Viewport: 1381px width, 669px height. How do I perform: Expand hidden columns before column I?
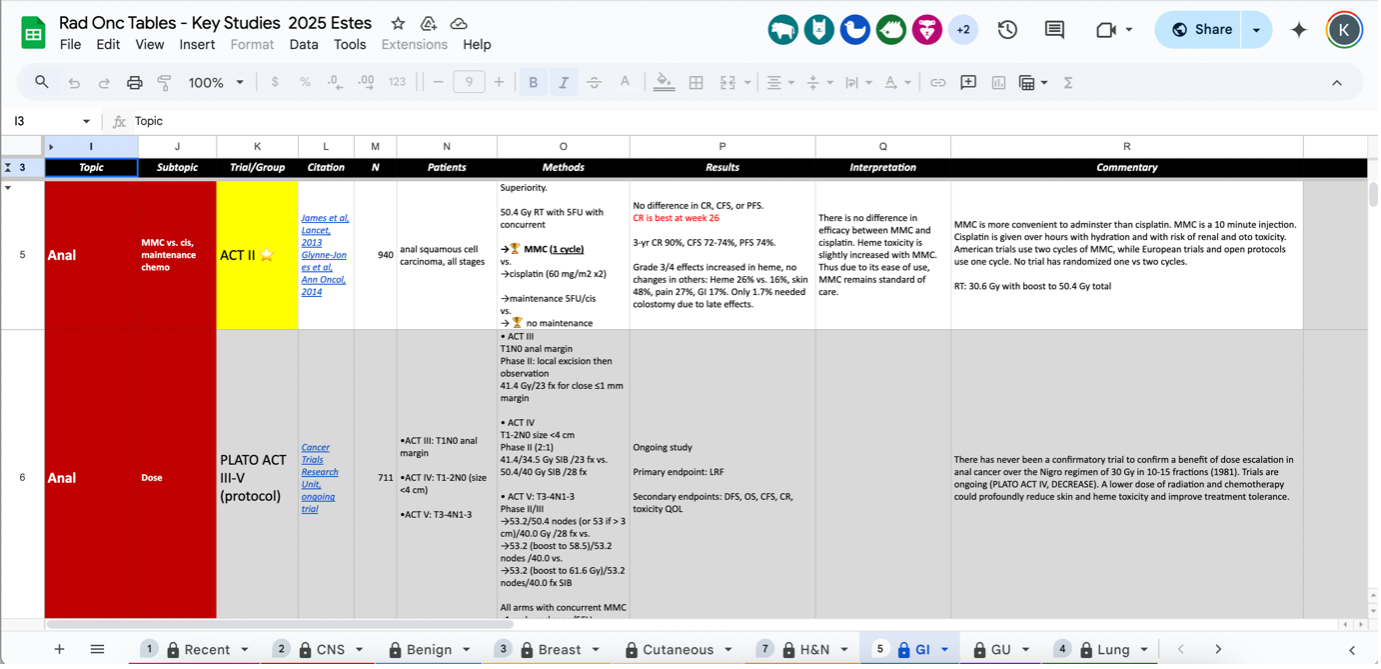coord(51,147)
